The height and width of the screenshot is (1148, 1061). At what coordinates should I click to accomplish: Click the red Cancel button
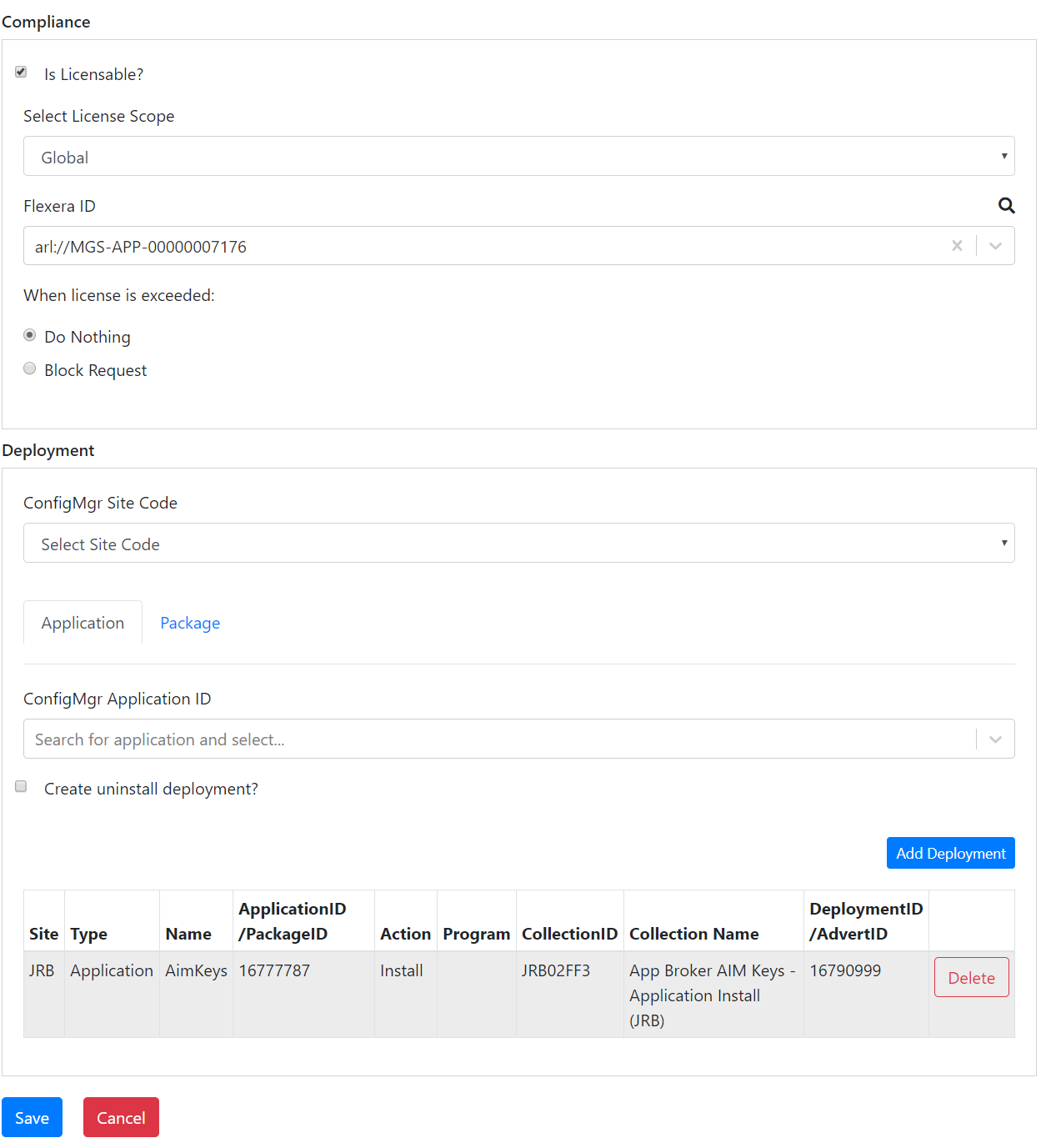coord(121,1118)
